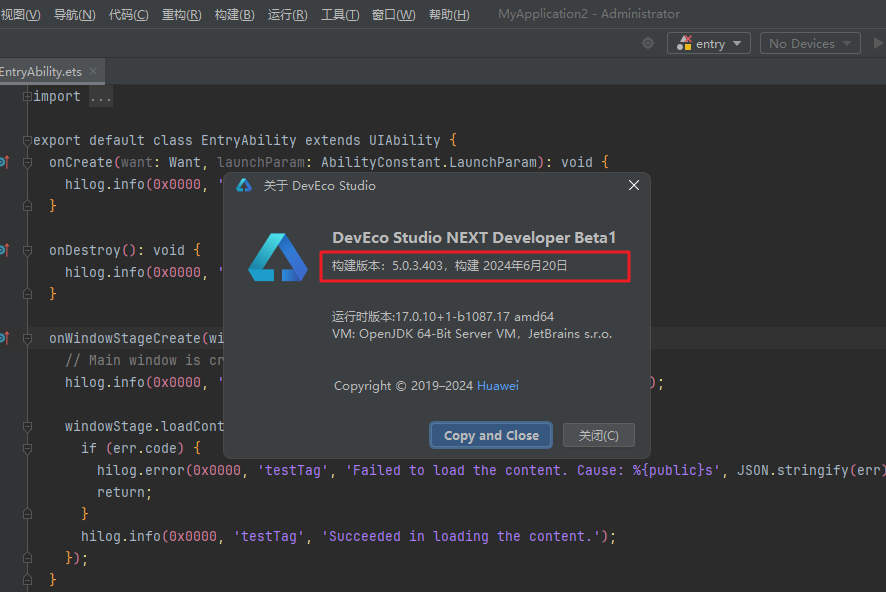Collapse the if (err.code) fold marker

point(27,449)
